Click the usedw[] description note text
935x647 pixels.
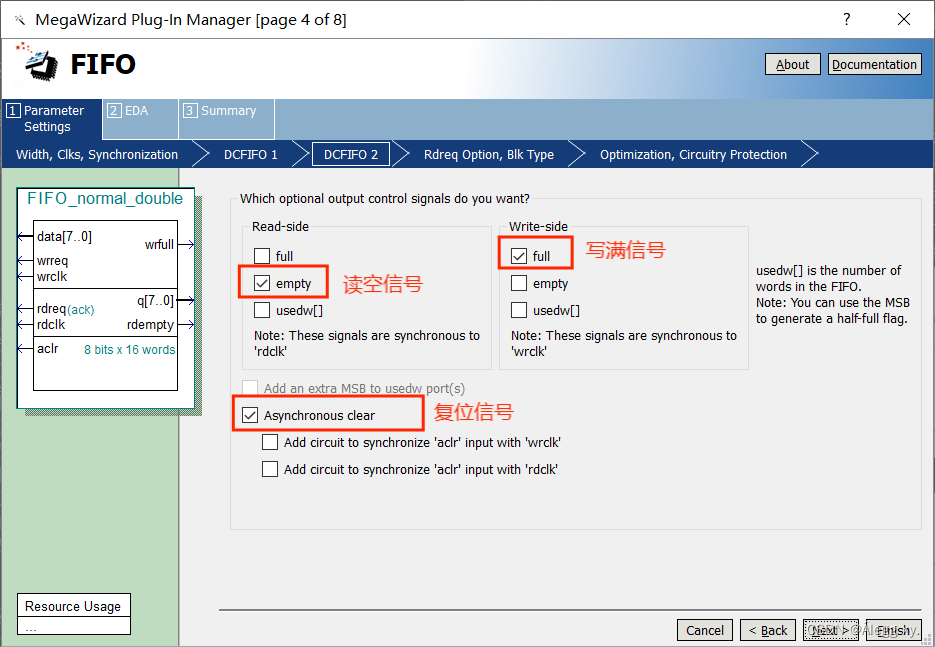[833, 295]
